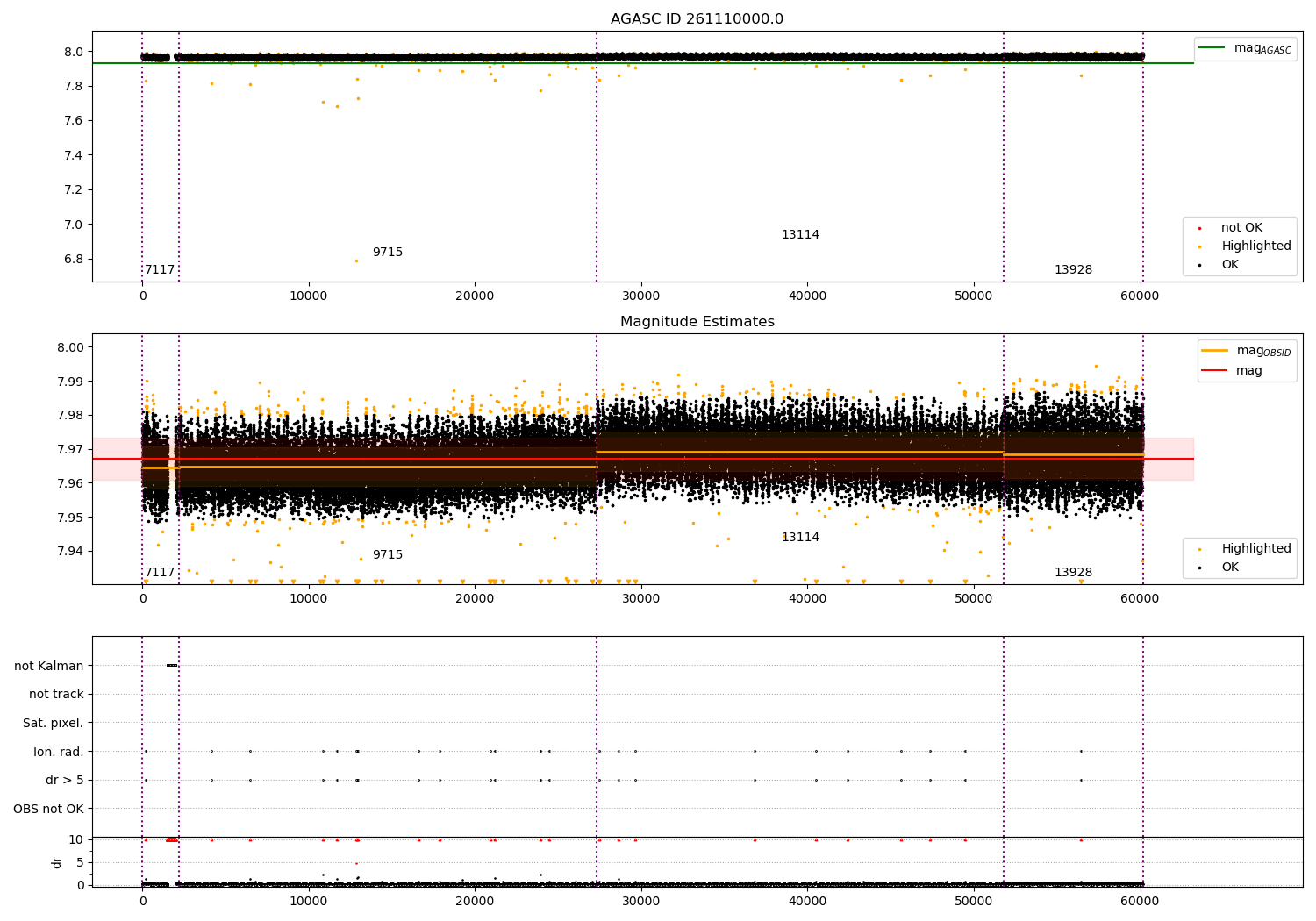
Task: Click the "Magnitude Estimates" plot title
Action: coord(697,322)
